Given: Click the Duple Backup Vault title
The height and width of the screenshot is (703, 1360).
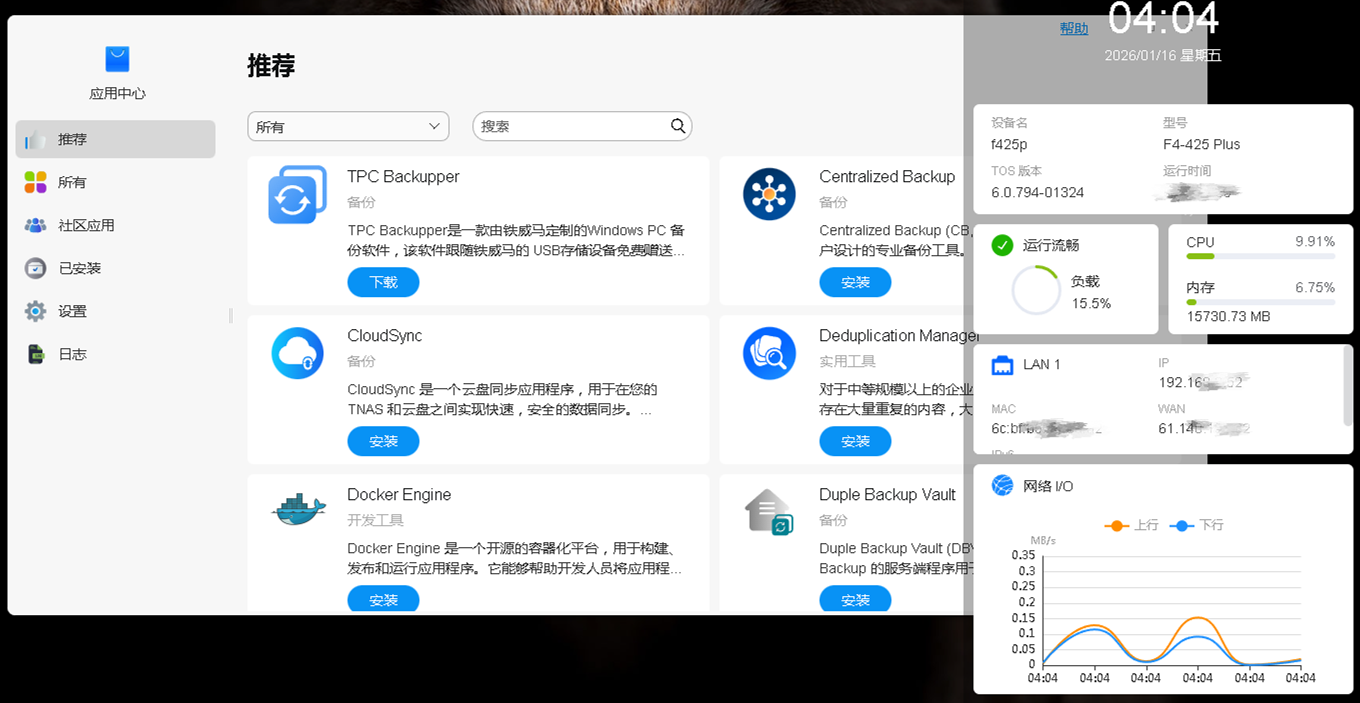Looking at the screenshot, I should coord(887,494).
